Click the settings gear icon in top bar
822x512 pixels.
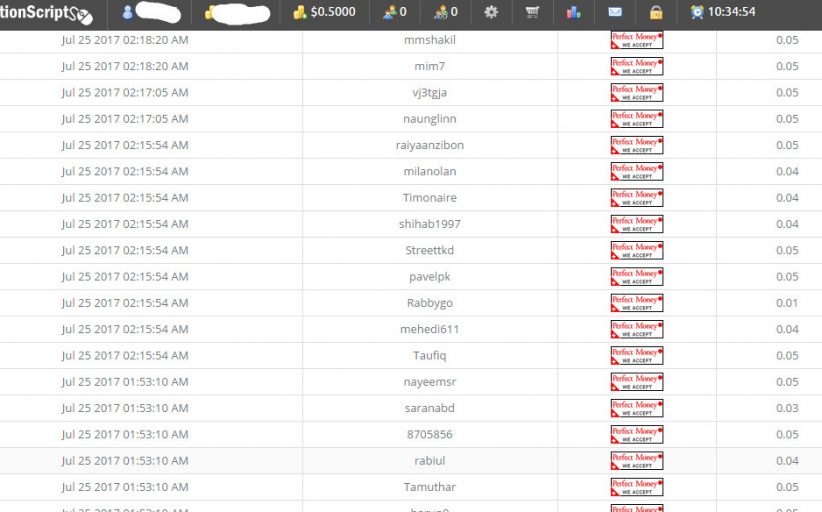pyautogui.click(x=490, y=13)
